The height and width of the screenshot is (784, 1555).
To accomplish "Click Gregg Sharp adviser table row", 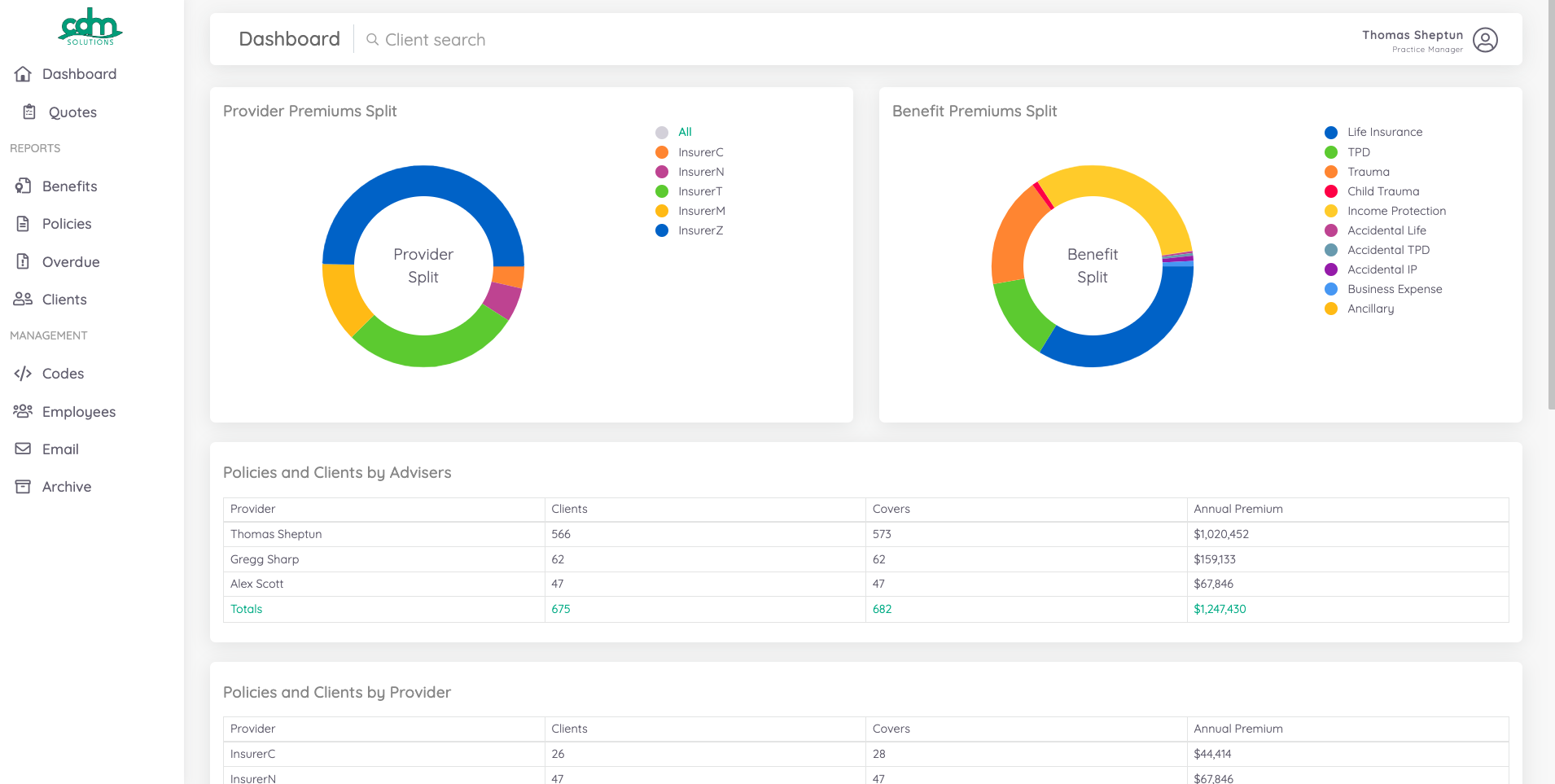I will pyautogui.click(x=865, y=559).
